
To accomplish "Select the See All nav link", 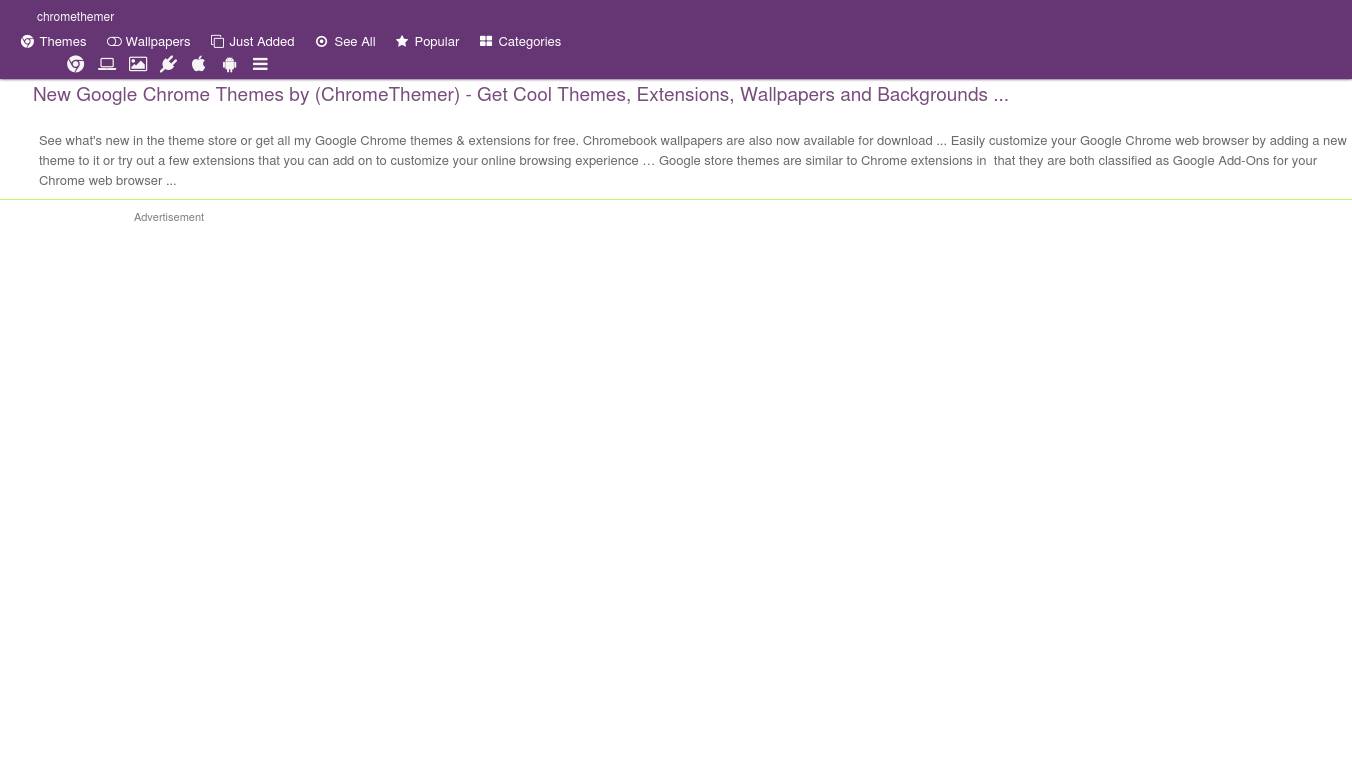I will tap(354, 42).
